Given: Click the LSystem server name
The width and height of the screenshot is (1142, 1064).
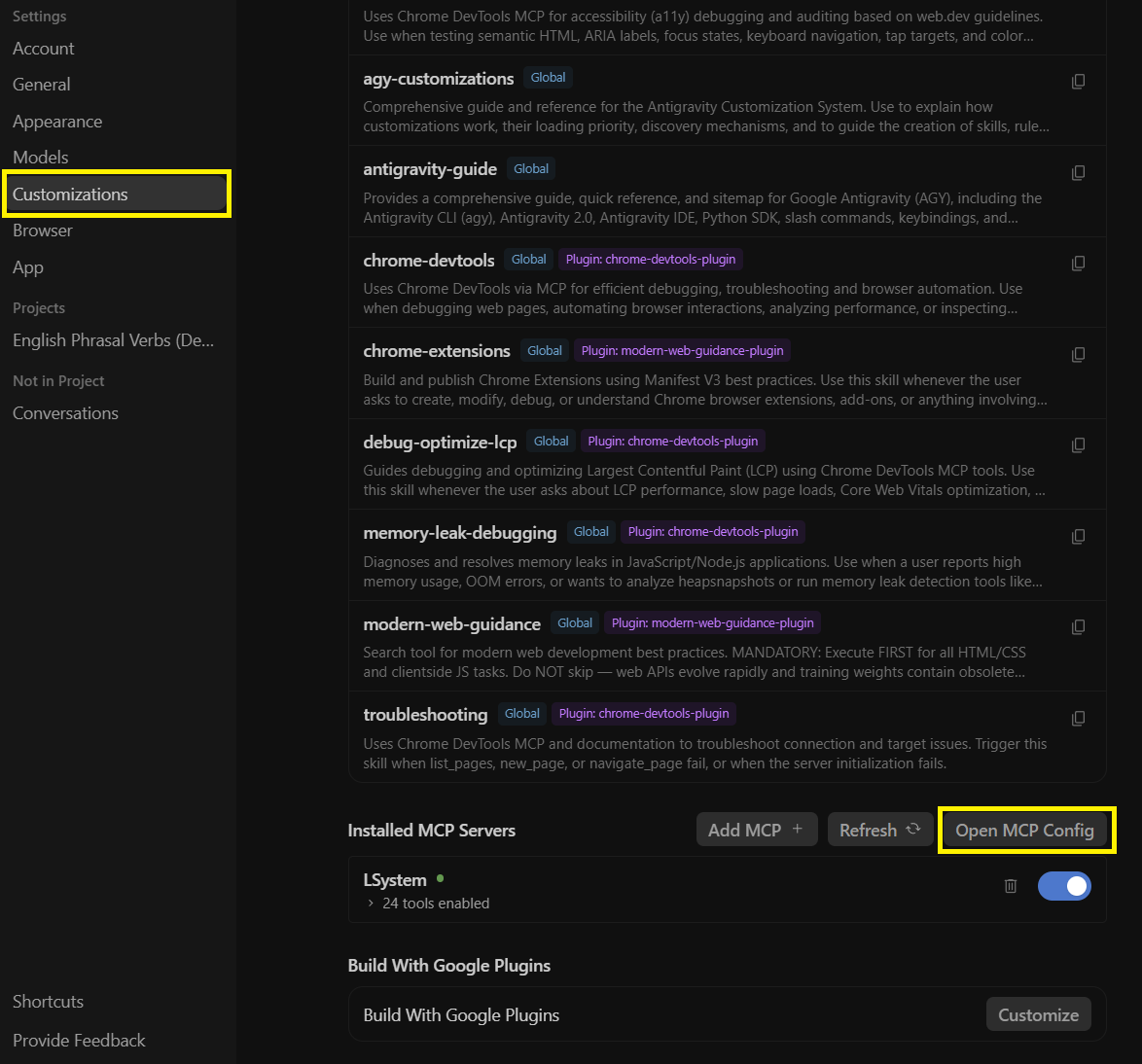Looking at the screenshot, I should (395, 880).
